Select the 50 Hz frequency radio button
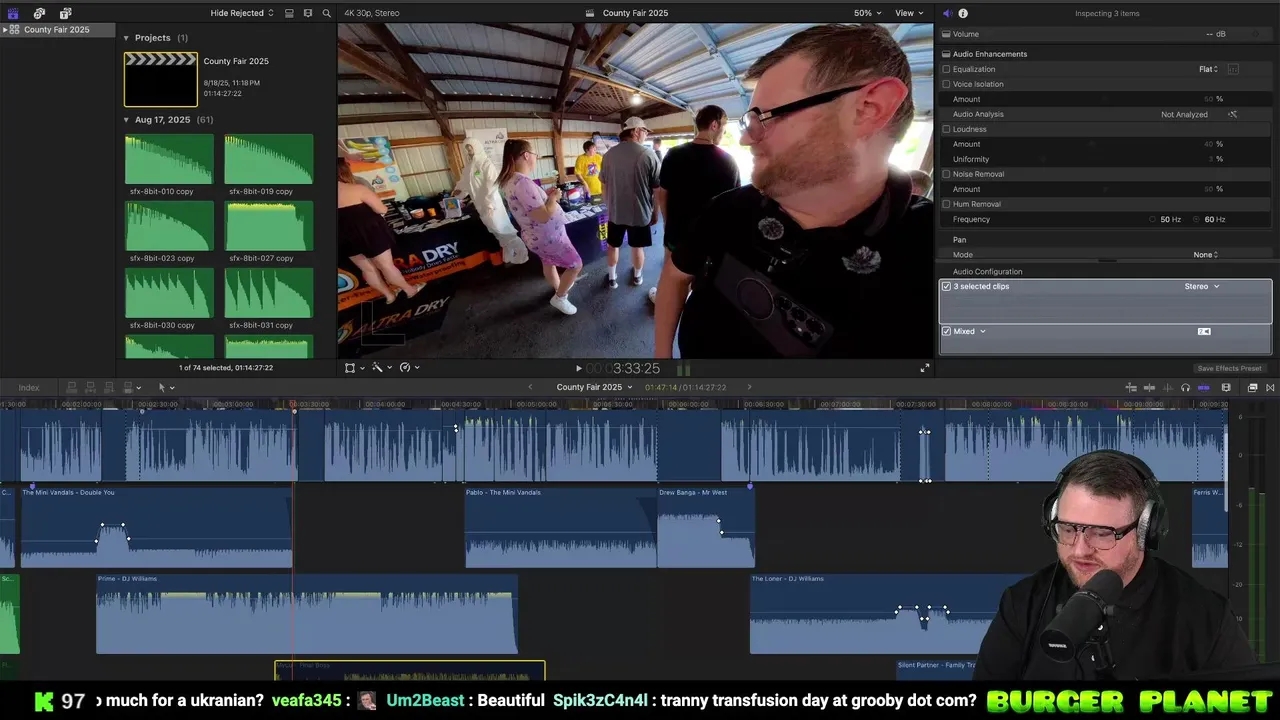The image size is (1280, 720). [x=1152, y=219]
